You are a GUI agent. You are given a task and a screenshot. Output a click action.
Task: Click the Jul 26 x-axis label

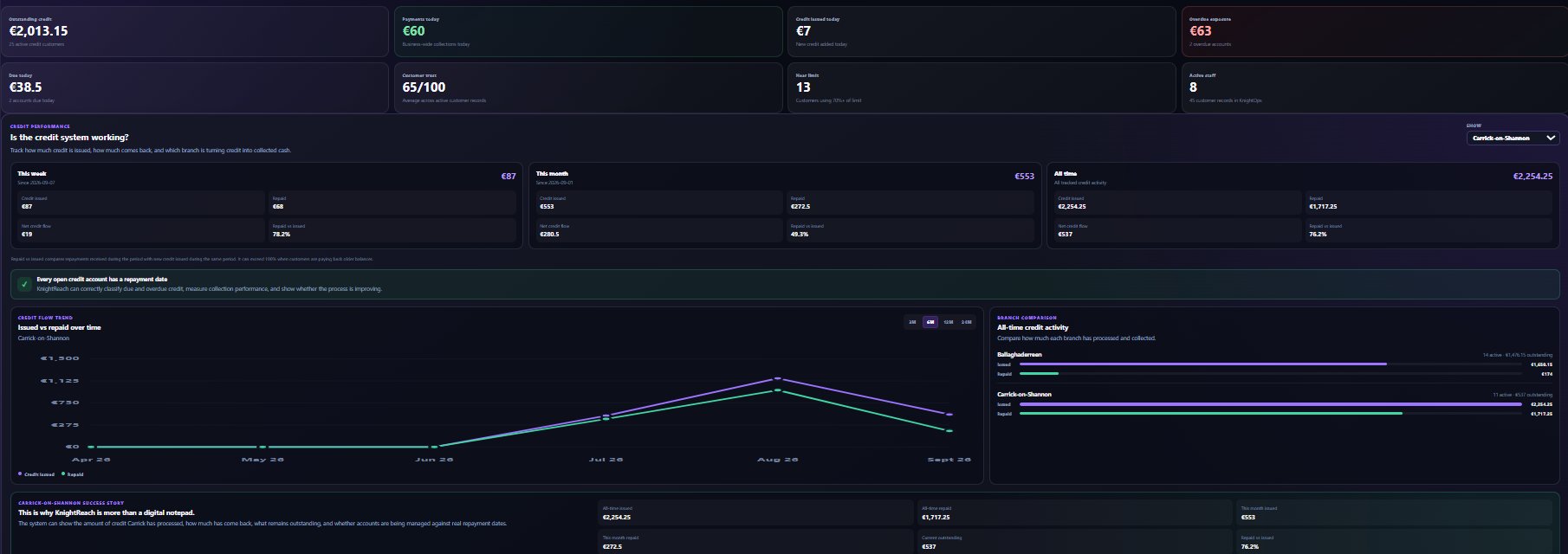click(606, 460)
